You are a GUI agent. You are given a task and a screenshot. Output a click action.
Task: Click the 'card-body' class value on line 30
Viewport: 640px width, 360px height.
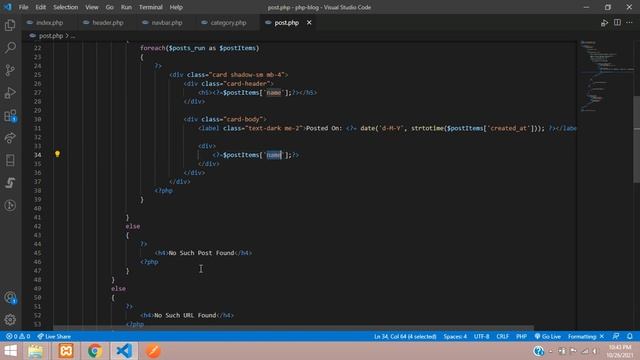[x=243, y=119]
